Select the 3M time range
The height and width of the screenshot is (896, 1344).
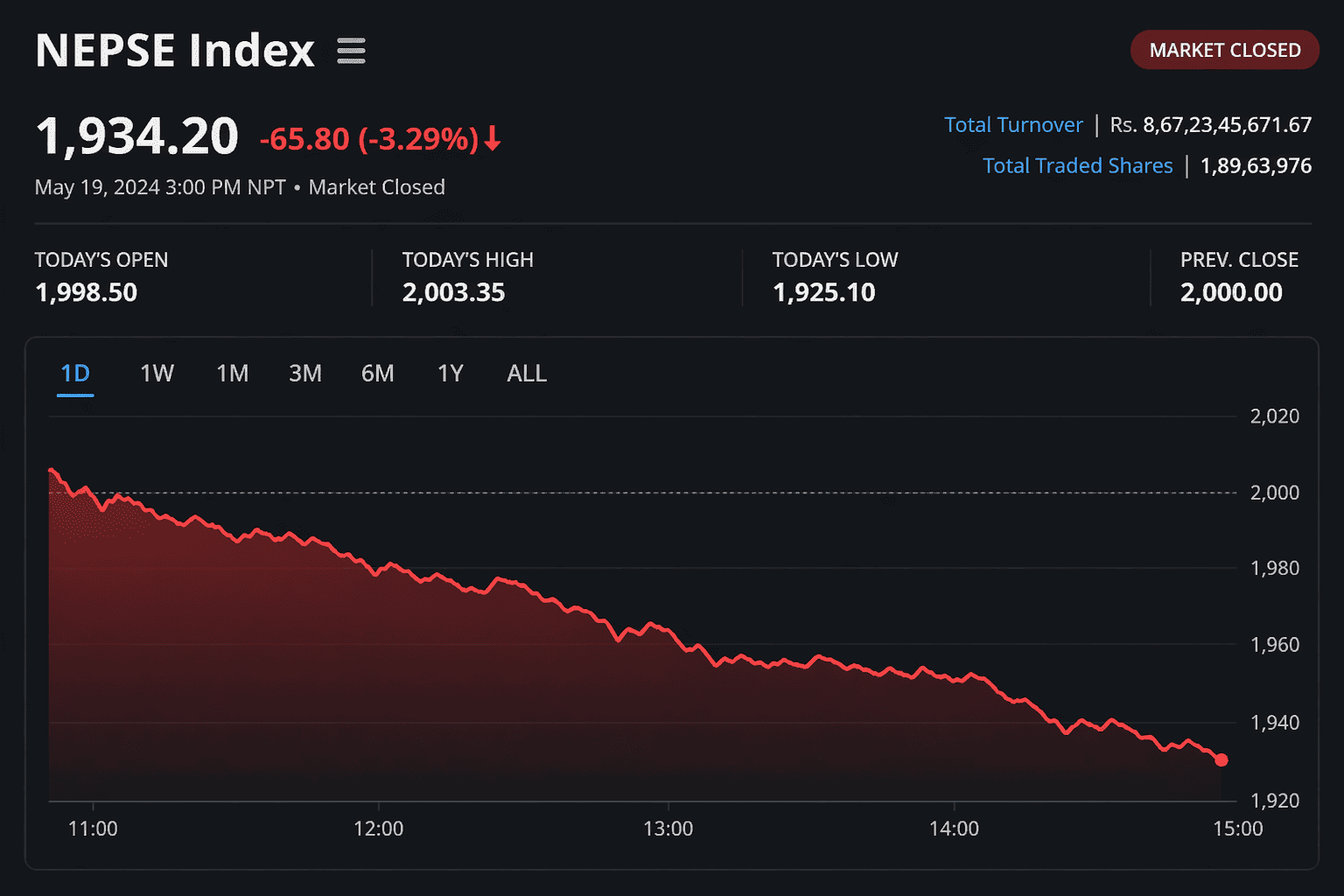point(305,373)
